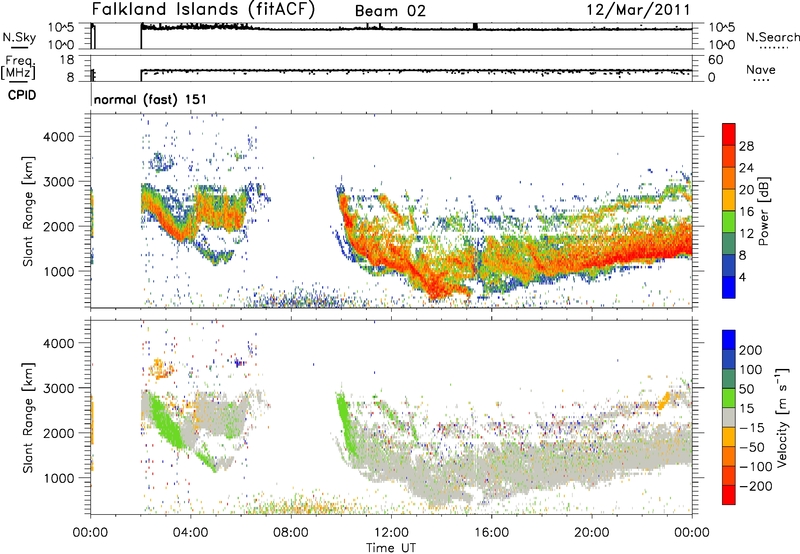Click the orange velocity patch above 3000 km near 02:30
The height and width of the screenshot is (554, 800).
click(x=160, y=369)
